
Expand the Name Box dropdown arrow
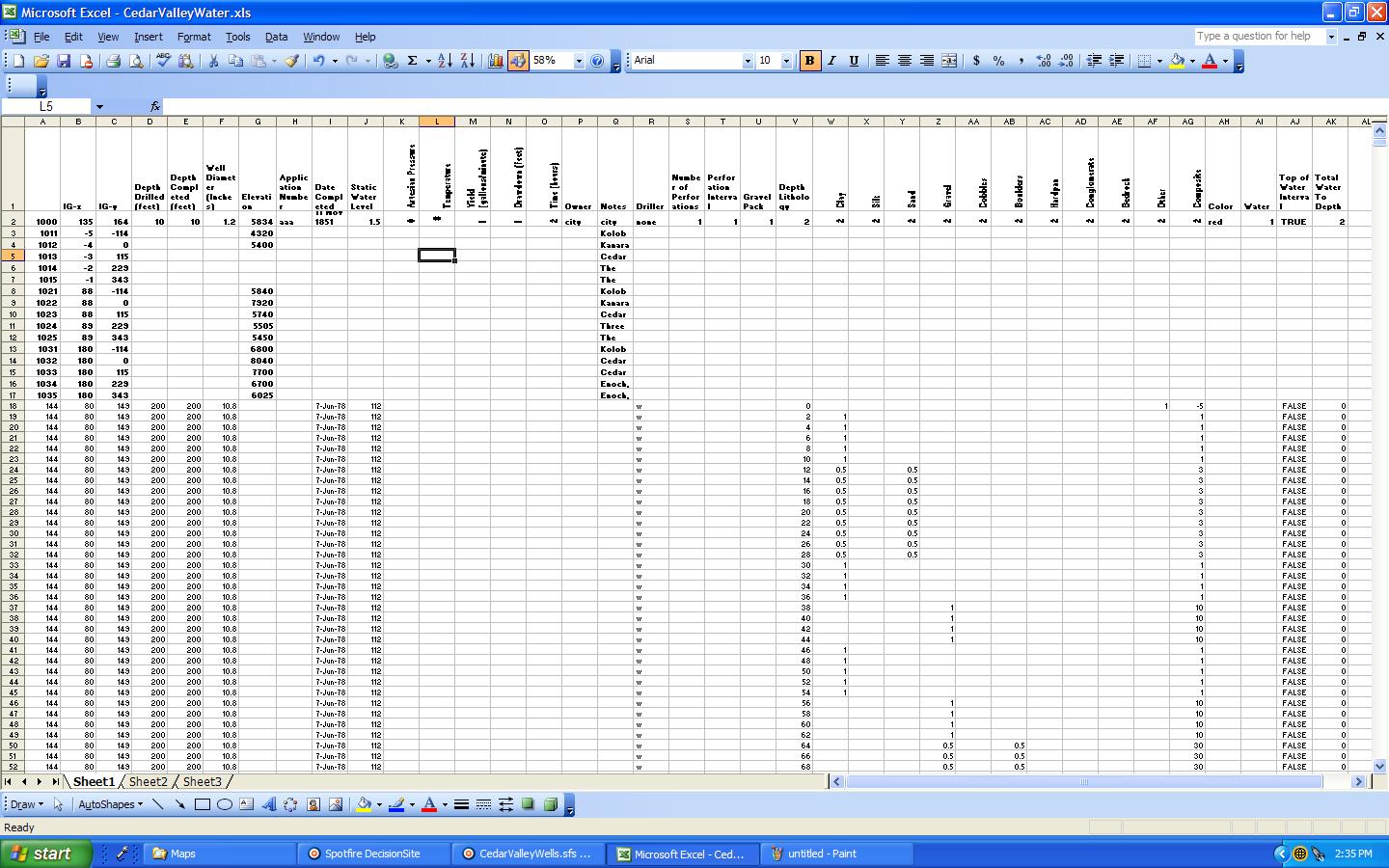pyautogui.click(x=98, y=107)
